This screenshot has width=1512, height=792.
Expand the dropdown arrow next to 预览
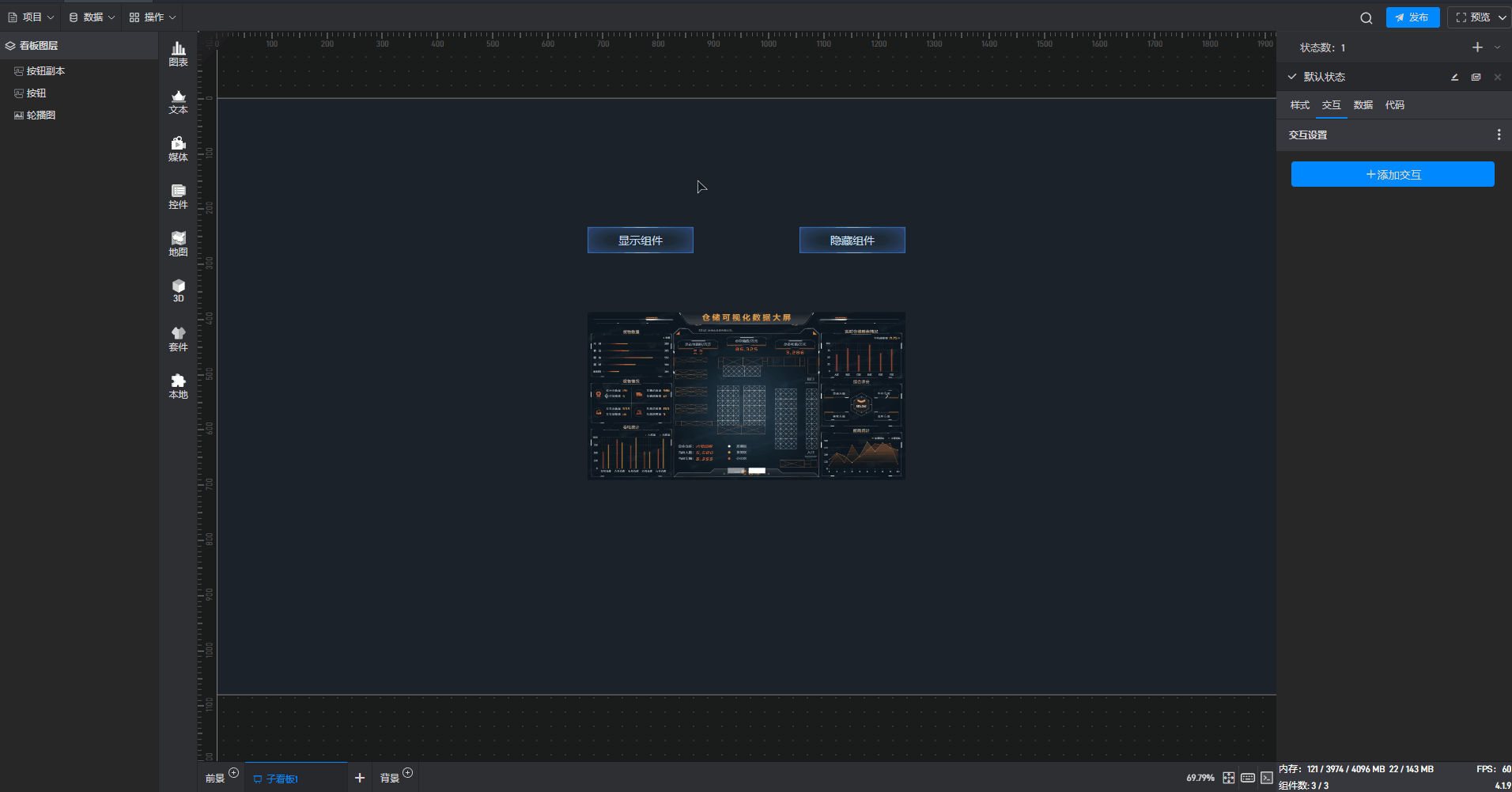(1502, 17)
